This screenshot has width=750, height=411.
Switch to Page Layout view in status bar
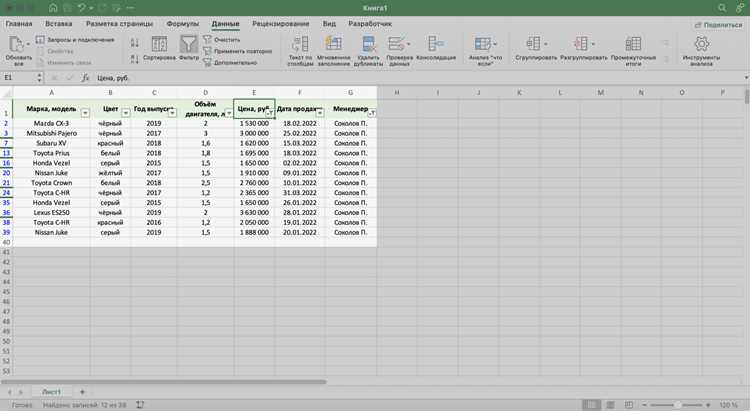click(610, 405)
